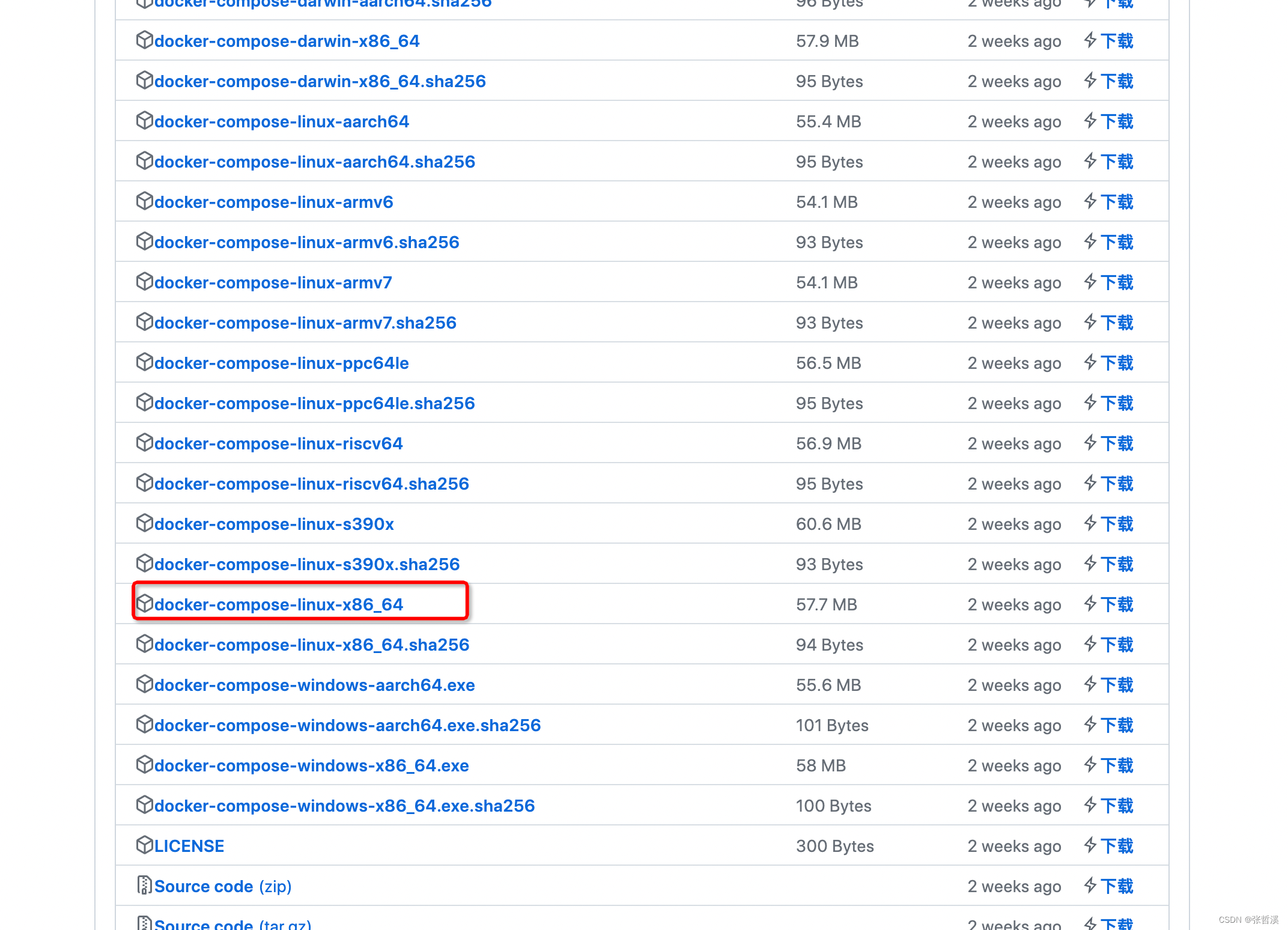Open docker-compose-linux-aarch64 binary link
The image size is (1288, 930).
[x=281, y=121]
